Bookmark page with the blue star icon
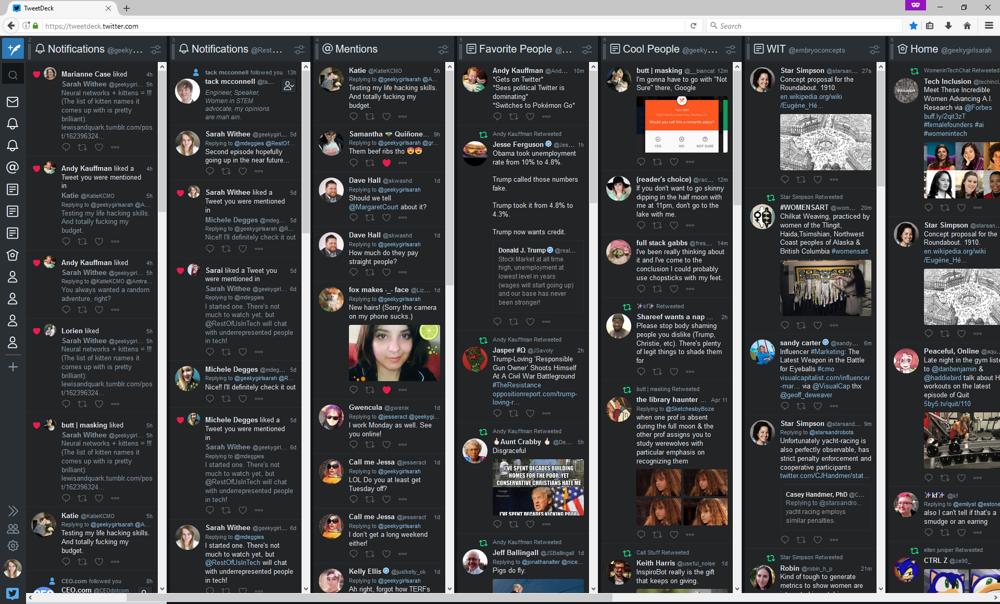This screenshot has width=1000, height=604. click(913, 26)
